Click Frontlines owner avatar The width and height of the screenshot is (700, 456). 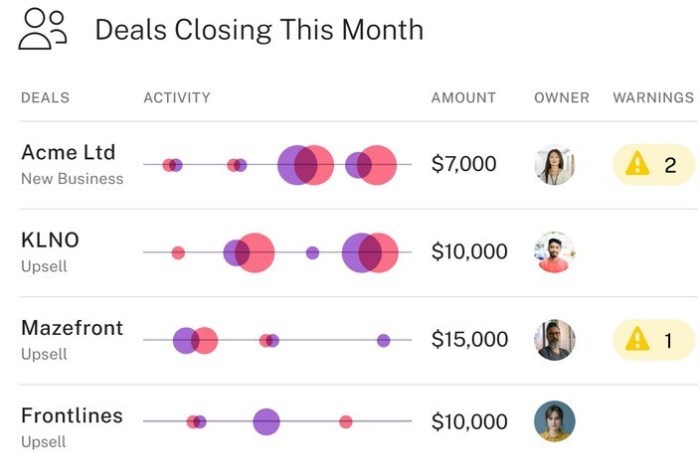pyautogui.click(x=554, y=421)
